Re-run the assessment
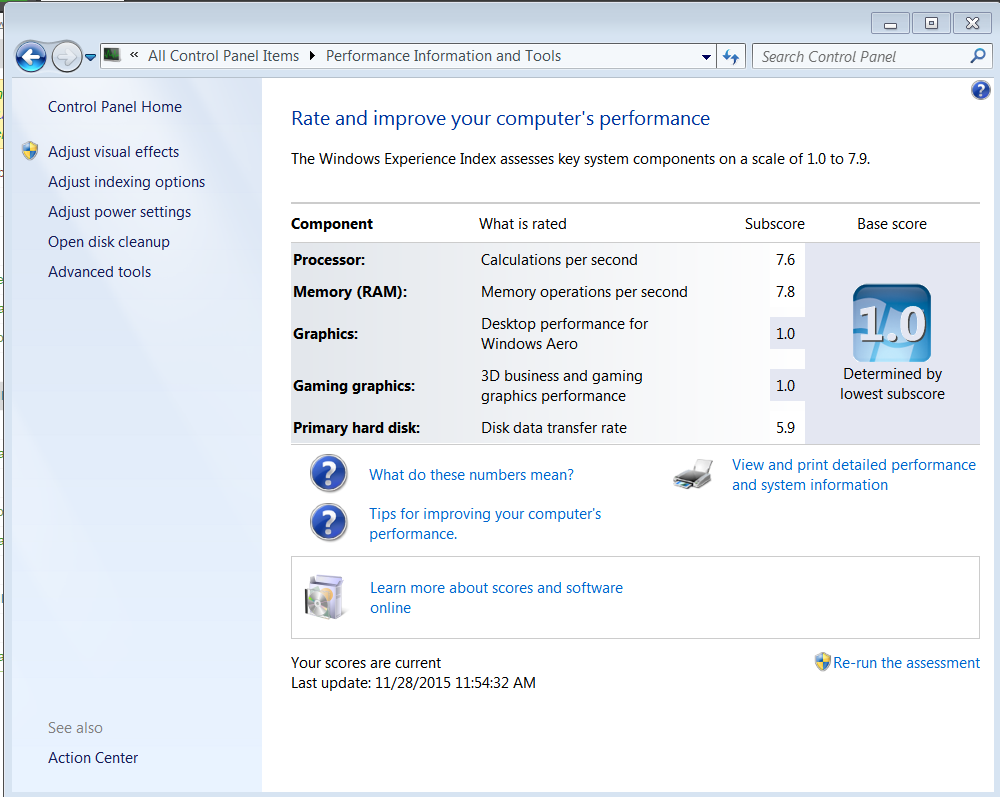The image size is (1000, 797). coord(906,663)
